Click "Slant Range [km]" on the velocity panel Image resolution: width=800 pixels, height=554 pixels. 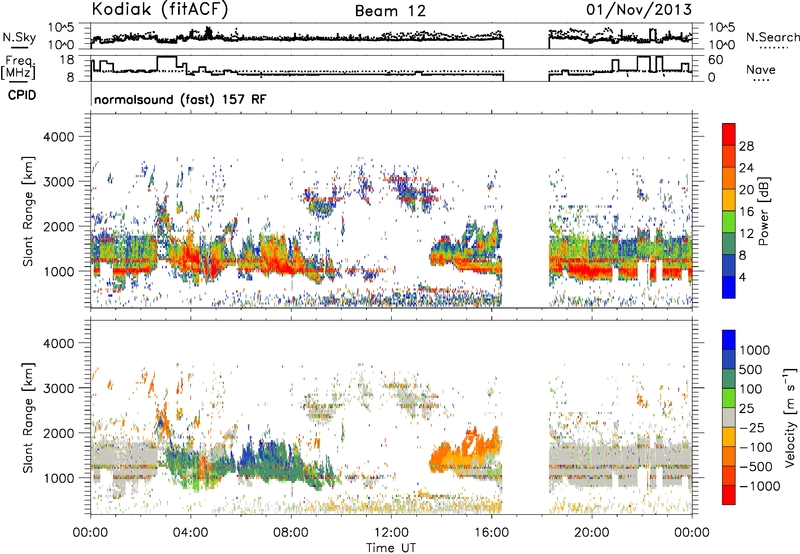[x=28, y=418]
